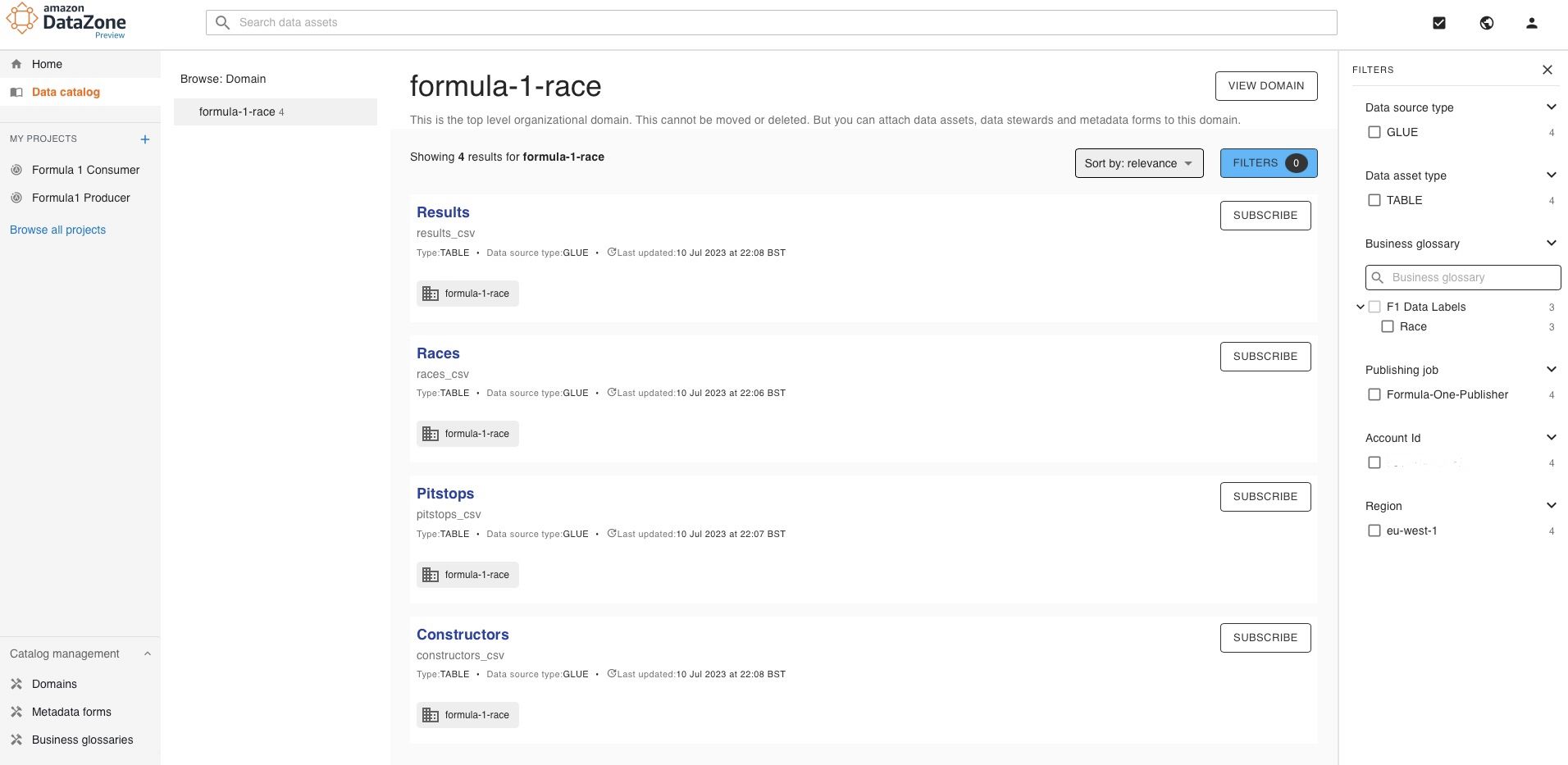This screenshot has width=1568, height=765.
Task: Collapse the Region filter section
Action: [x=1551, y=505]
